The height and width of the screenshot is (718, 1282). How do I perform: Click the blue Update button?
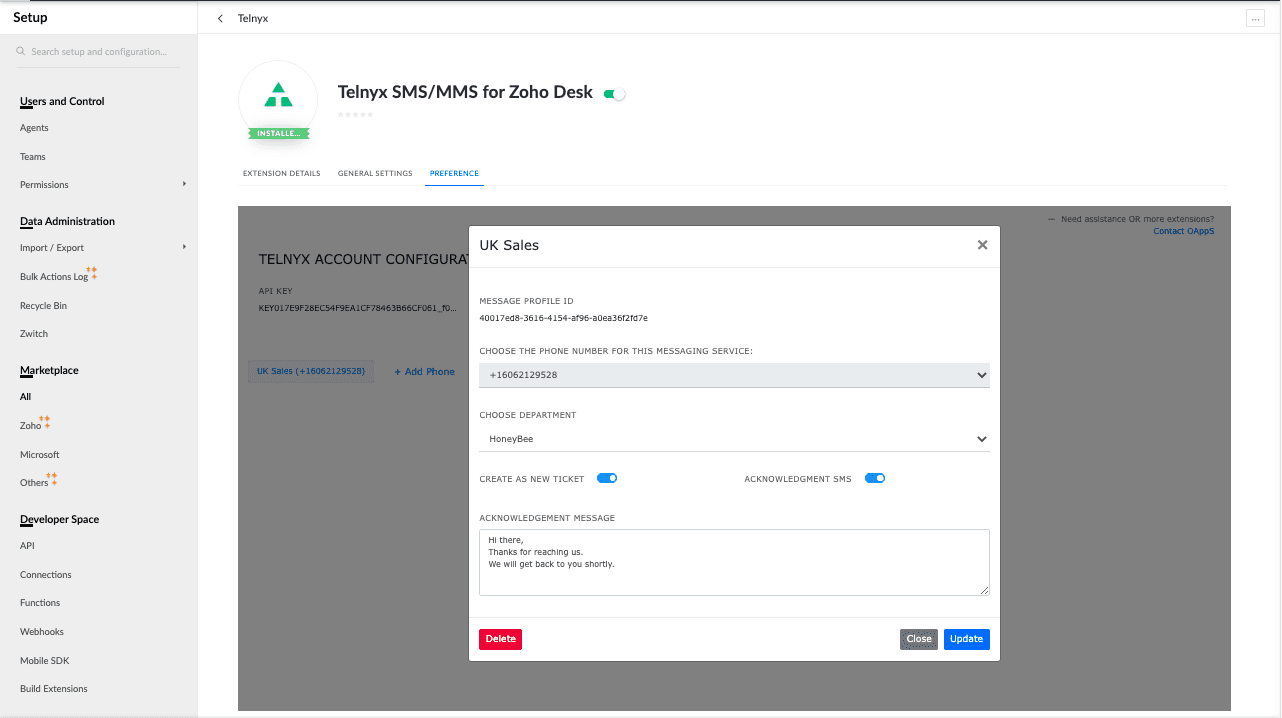[967, 639]
